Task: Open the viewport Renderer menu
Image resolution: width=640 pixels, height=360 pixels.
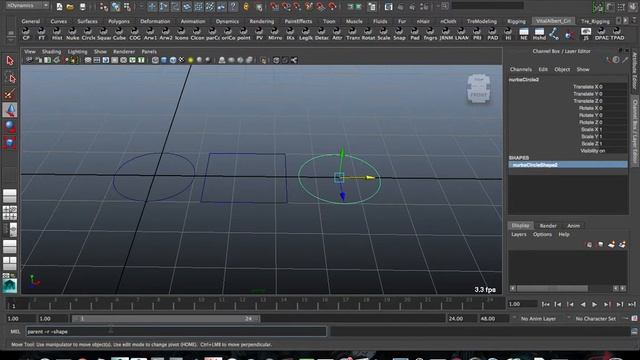Action: 124,52
